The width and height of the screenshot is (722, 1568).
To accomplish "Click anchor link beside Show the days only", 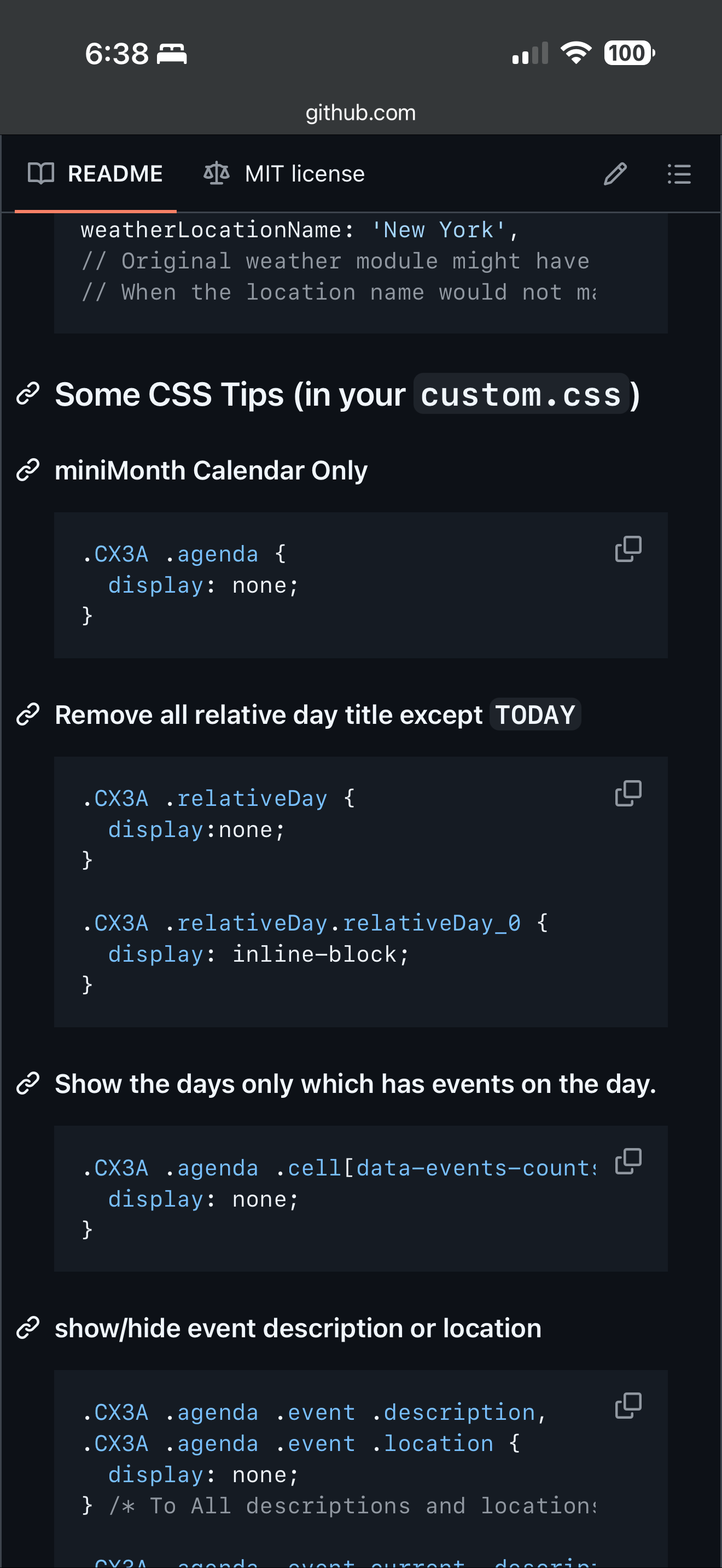I will coord(28,1084).
